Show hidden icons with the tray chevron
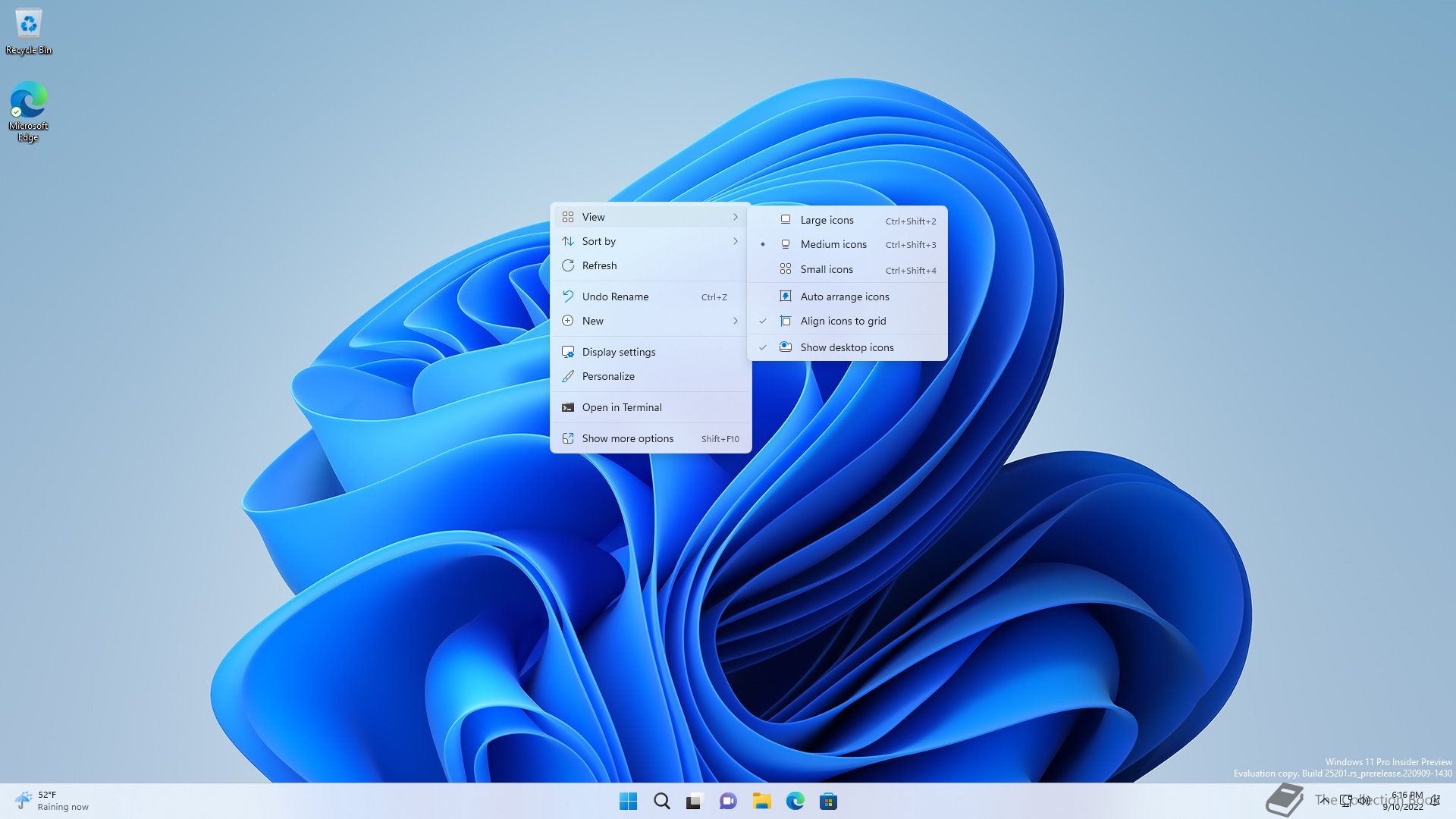Screen dimensions: 1456x819 pyautogui.click(x=1324, y=801)
